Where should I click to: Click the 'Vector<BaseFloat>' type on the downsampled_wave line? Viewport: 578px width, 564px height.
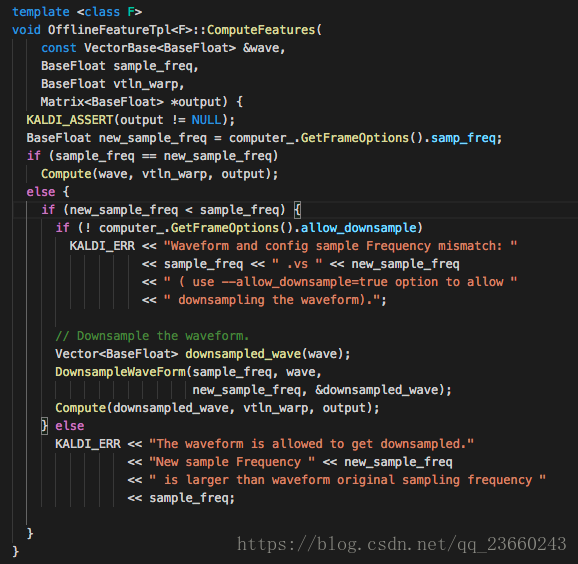pyautogui.click(x=116, y=354)
